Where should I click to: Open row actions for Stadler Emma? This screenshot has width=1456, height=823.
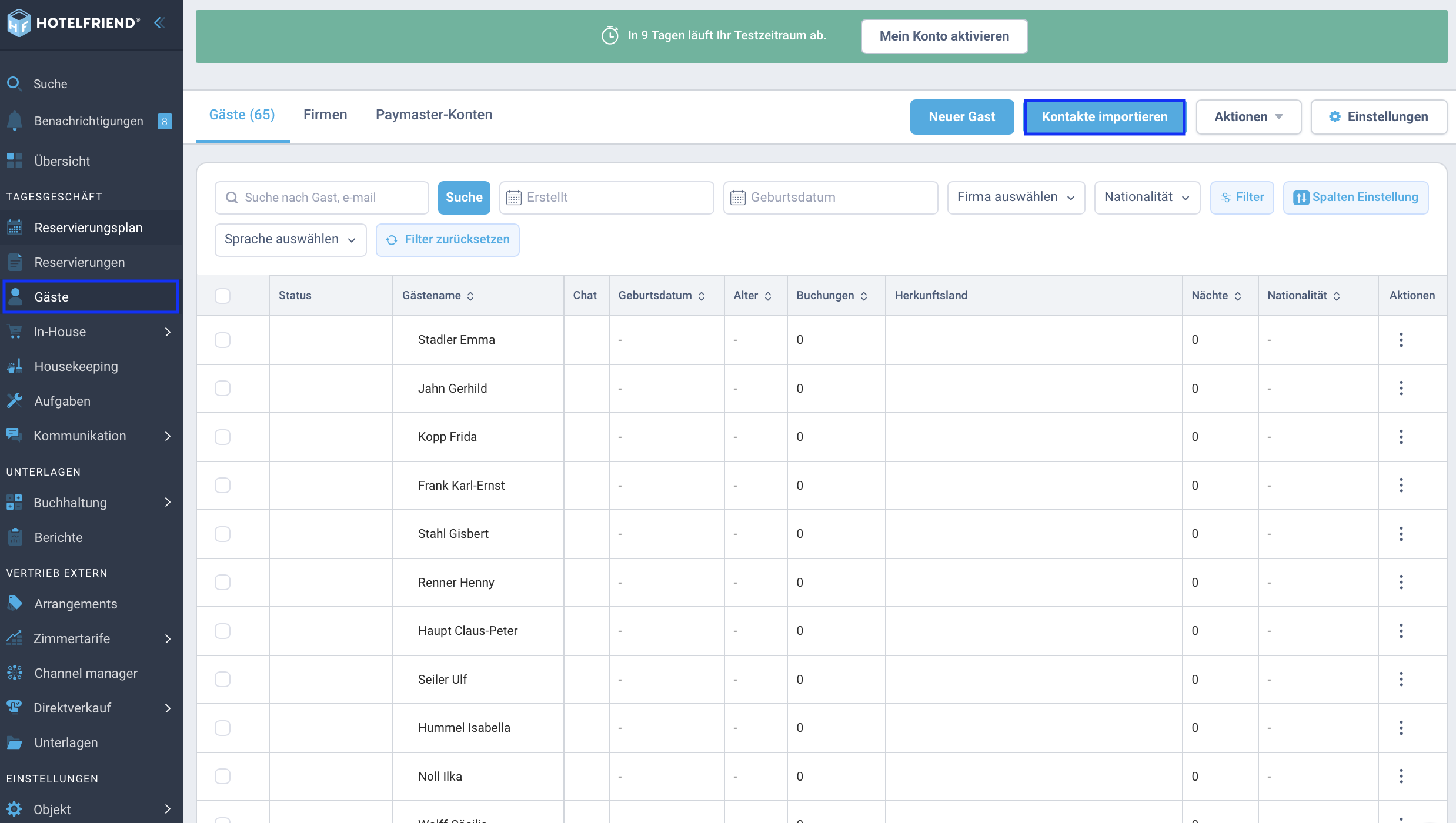[1401, 340]
